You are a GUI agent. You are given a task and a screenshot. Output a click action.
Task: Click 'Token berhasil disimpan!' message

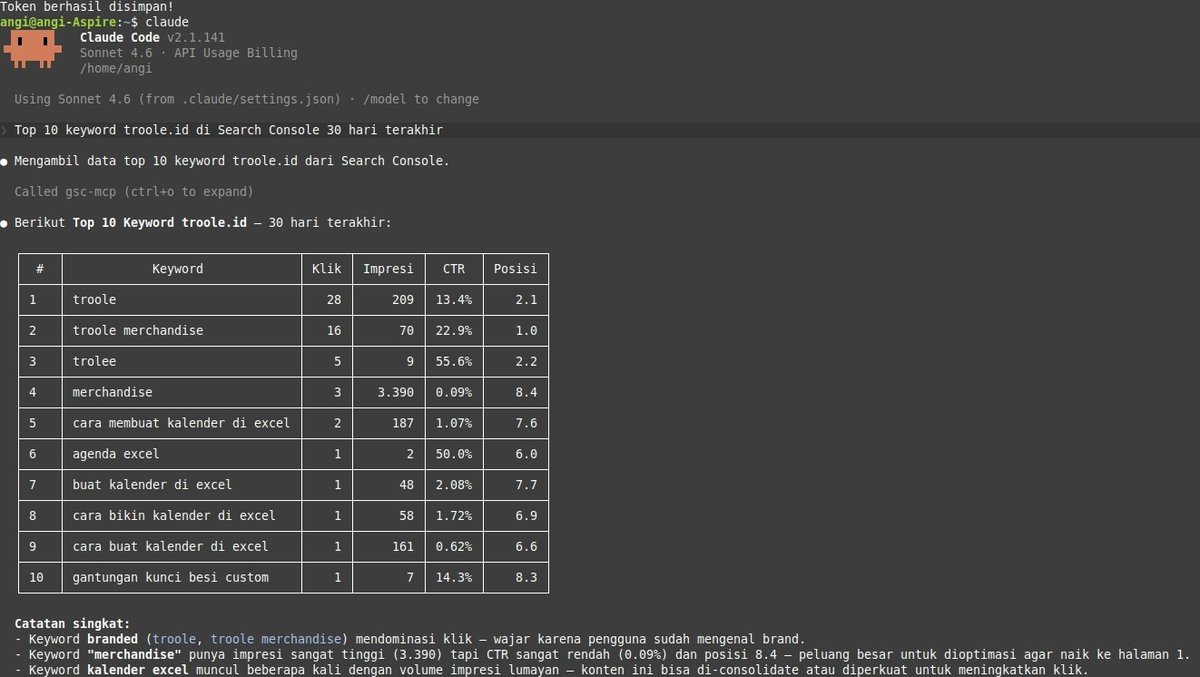[87, 7]
